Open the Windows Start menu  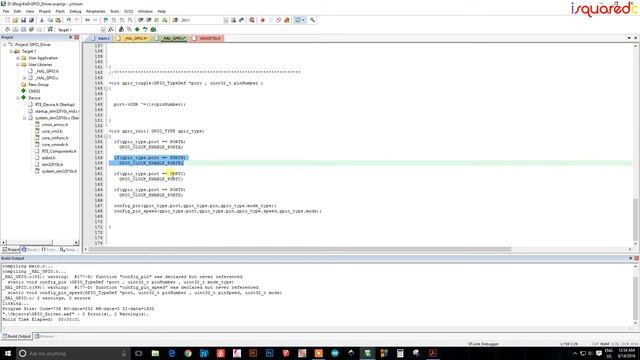tap(7, 353)
